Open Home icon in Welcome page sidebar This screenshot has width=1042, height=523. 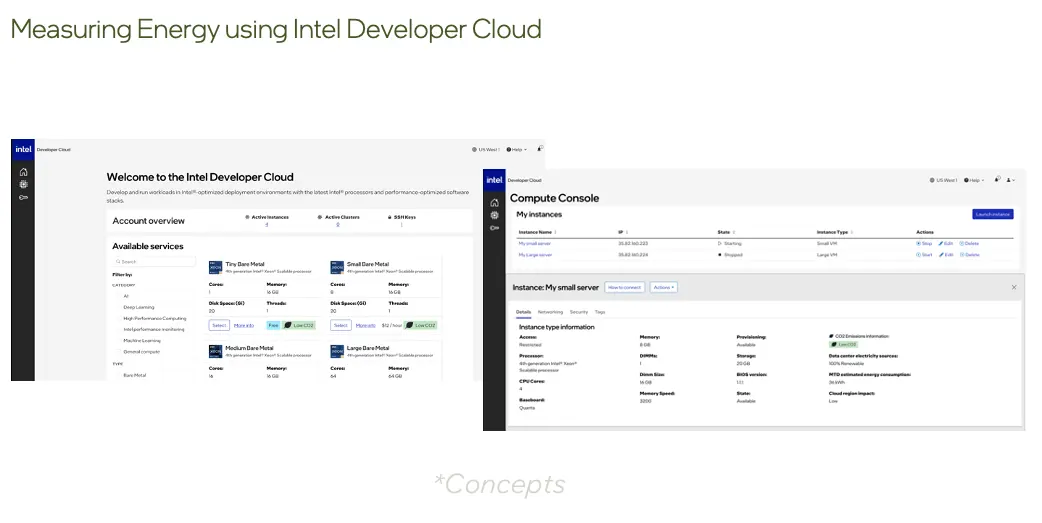[x=23, y=172]
